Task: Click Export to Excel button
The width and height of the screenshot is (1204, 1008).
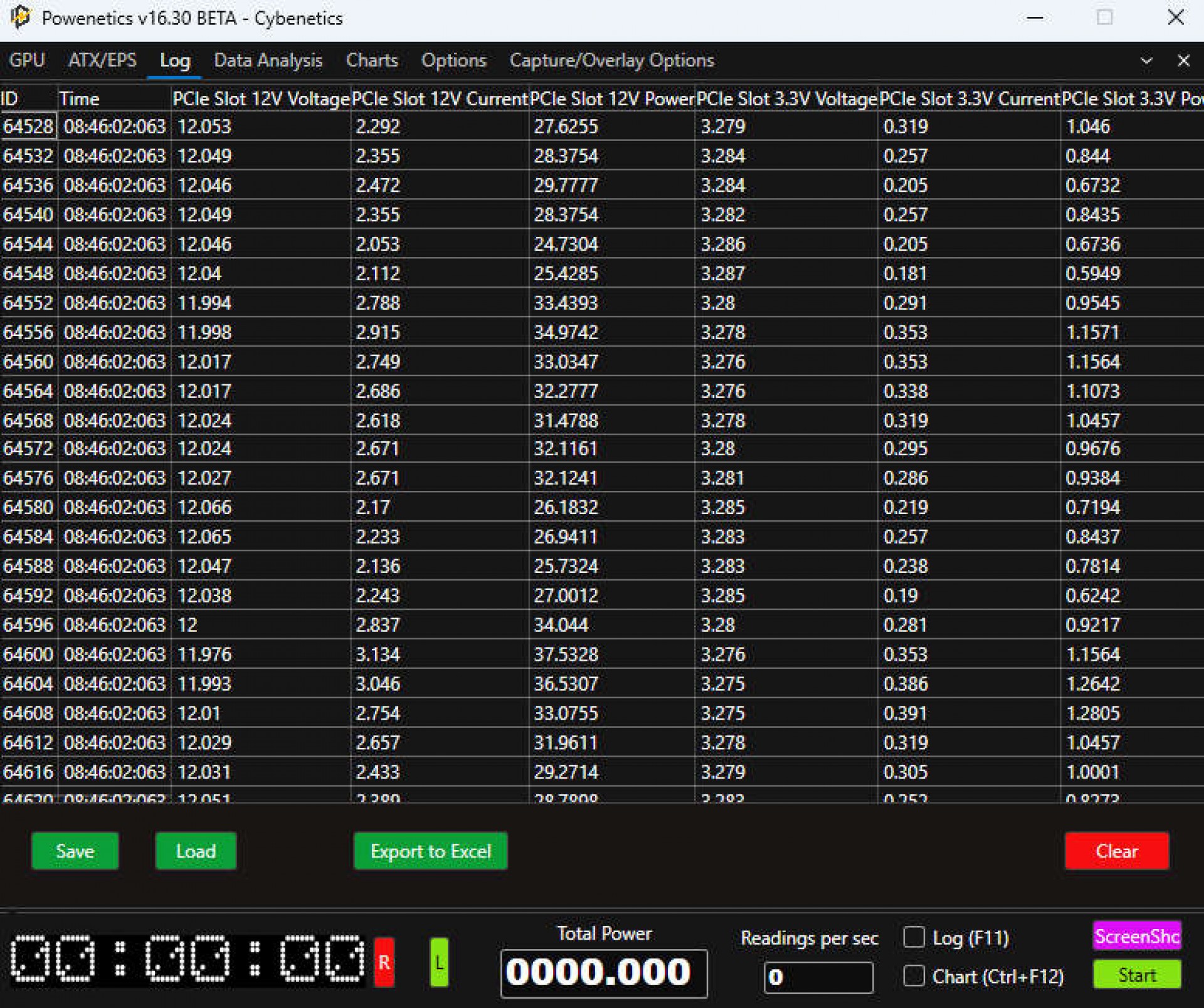Action: click(x=430, y=851)
